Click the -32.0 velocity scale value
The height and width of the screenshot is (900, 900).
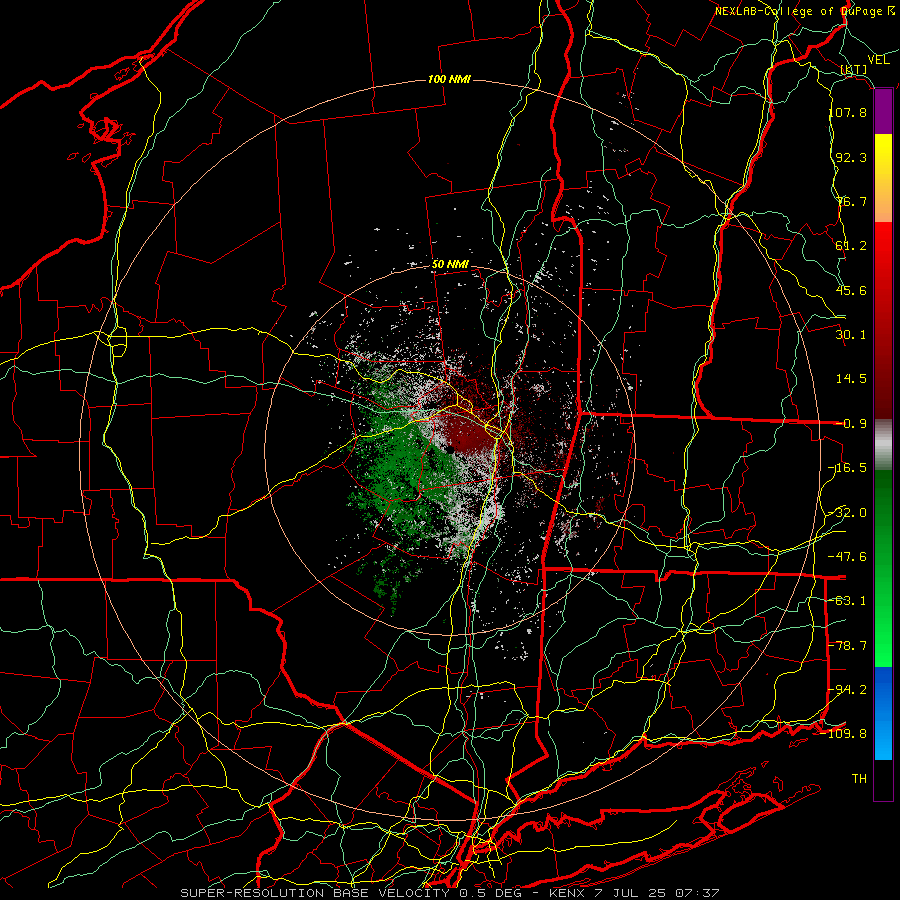point(848,513)
